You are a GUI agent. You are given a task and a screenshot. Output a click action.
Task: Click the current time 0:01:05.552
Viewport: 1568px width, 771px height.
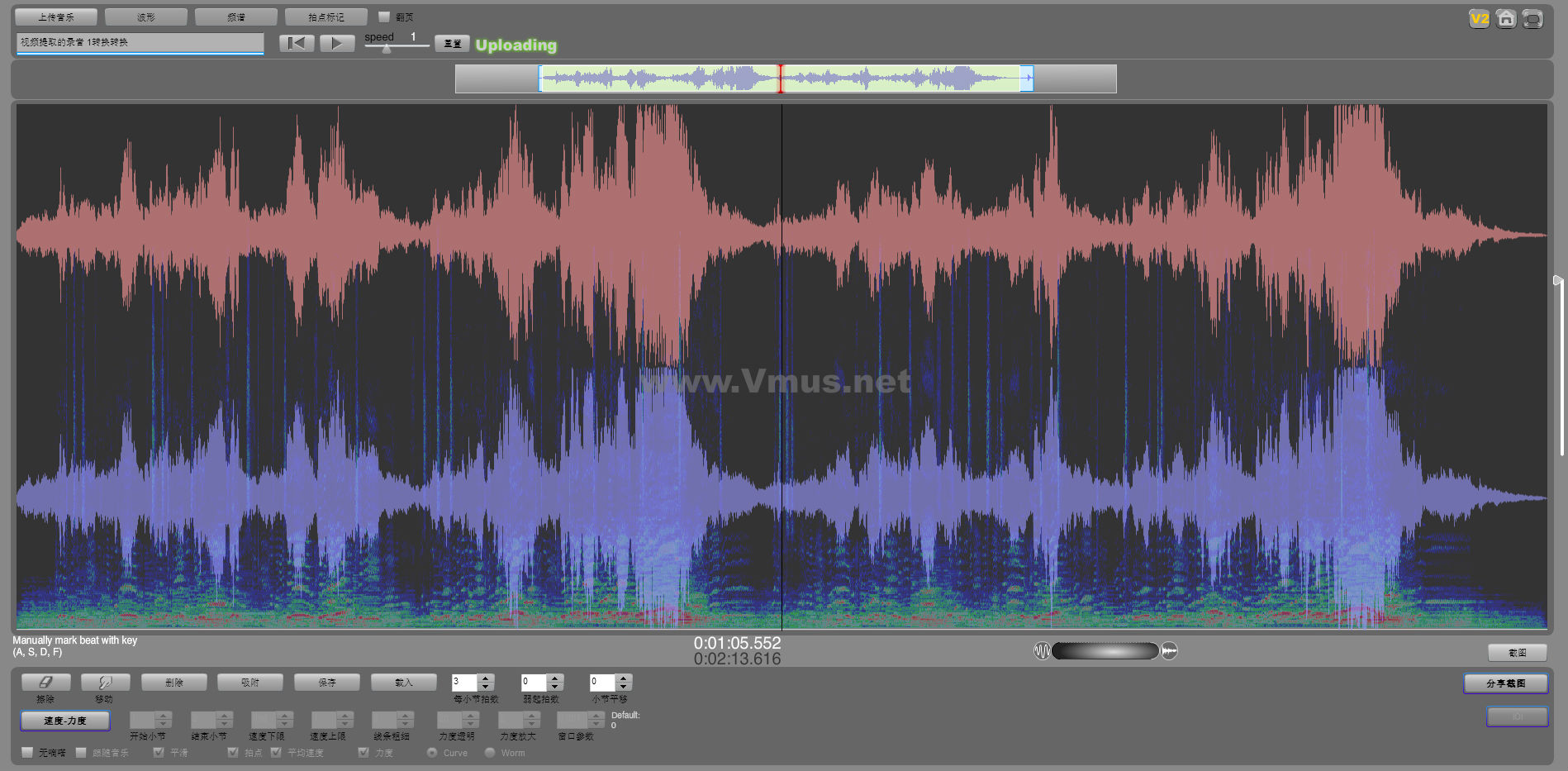coord(737,643)
